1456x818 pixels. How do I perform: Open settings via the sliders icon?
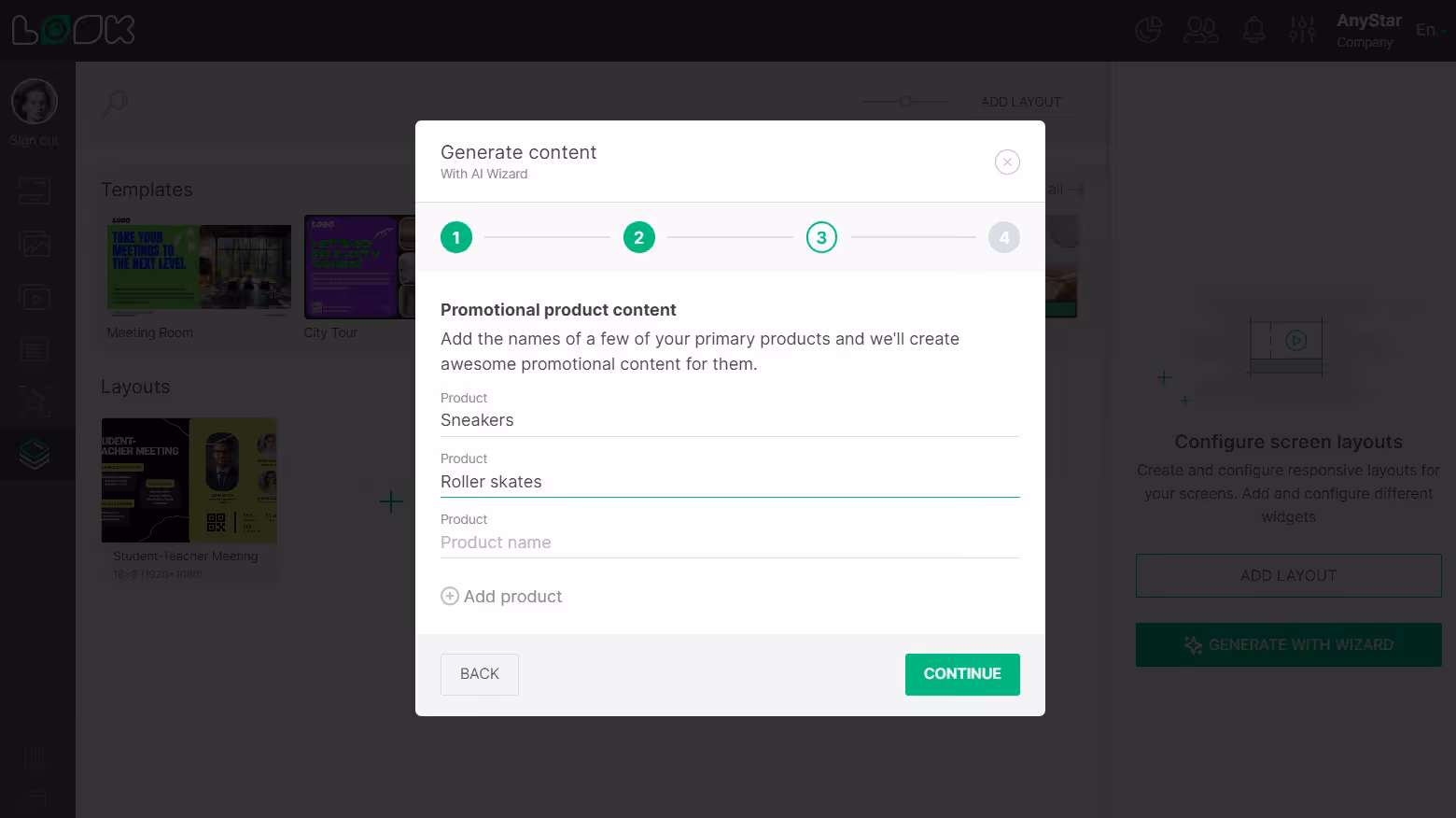[x=1301, y=29]
